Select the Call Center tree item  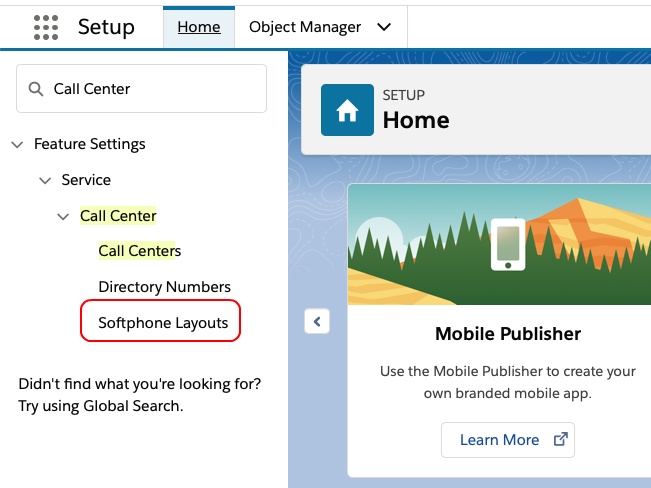click(118, 216)
